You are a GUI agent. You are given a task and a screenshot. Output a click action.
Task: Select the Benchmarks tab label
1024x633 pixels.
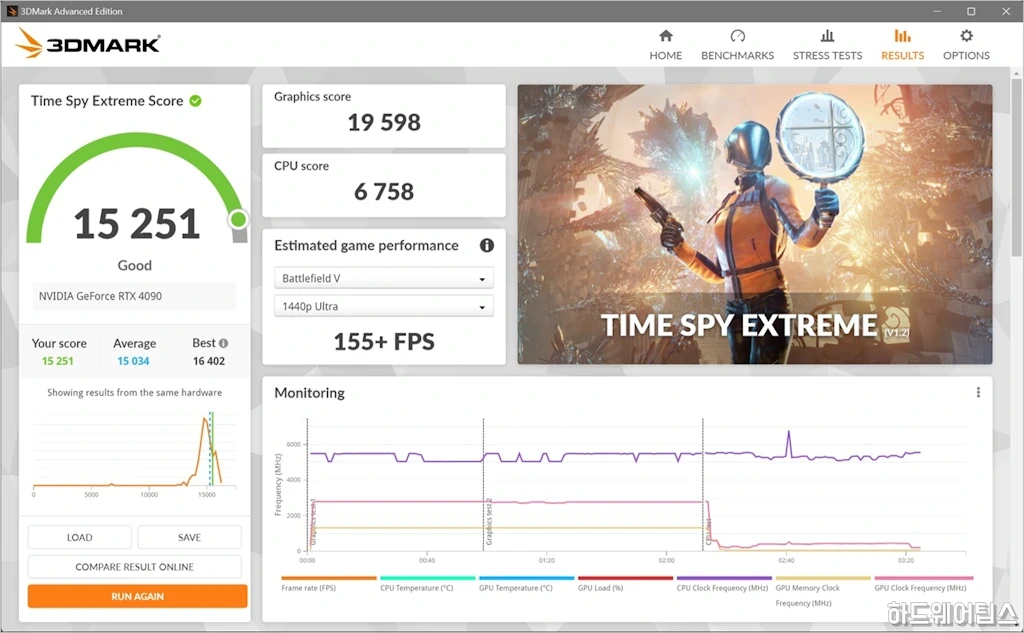click(x=737, y=56)
